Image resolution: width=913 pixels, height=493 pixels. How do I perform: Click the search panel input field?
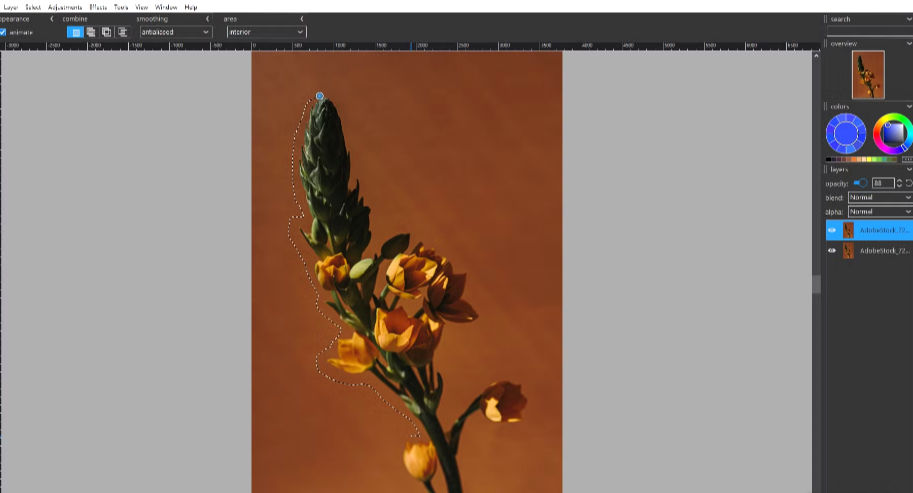coord(870,30)
